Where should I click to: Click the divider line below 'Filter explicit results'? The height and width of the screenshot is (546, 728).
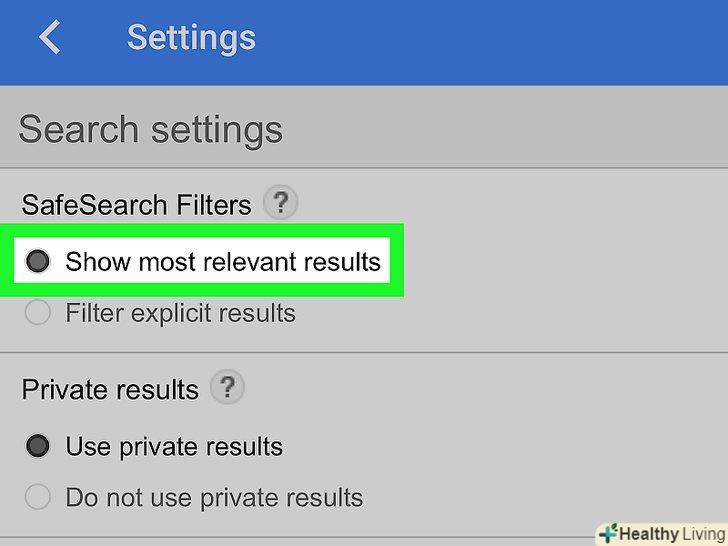coord(364,352)
